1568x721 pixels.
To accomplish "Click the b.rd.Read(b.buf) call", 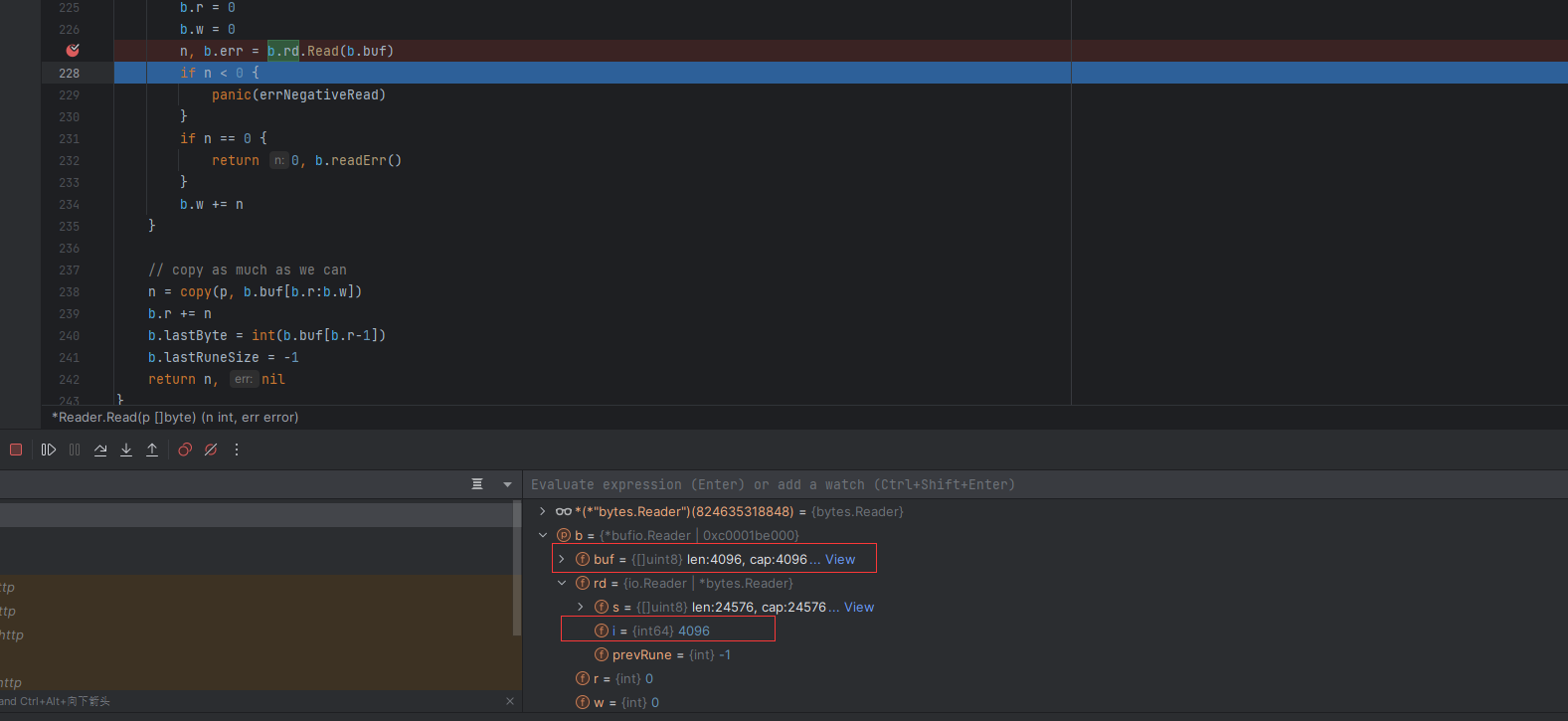I will [x=330, y=51].
